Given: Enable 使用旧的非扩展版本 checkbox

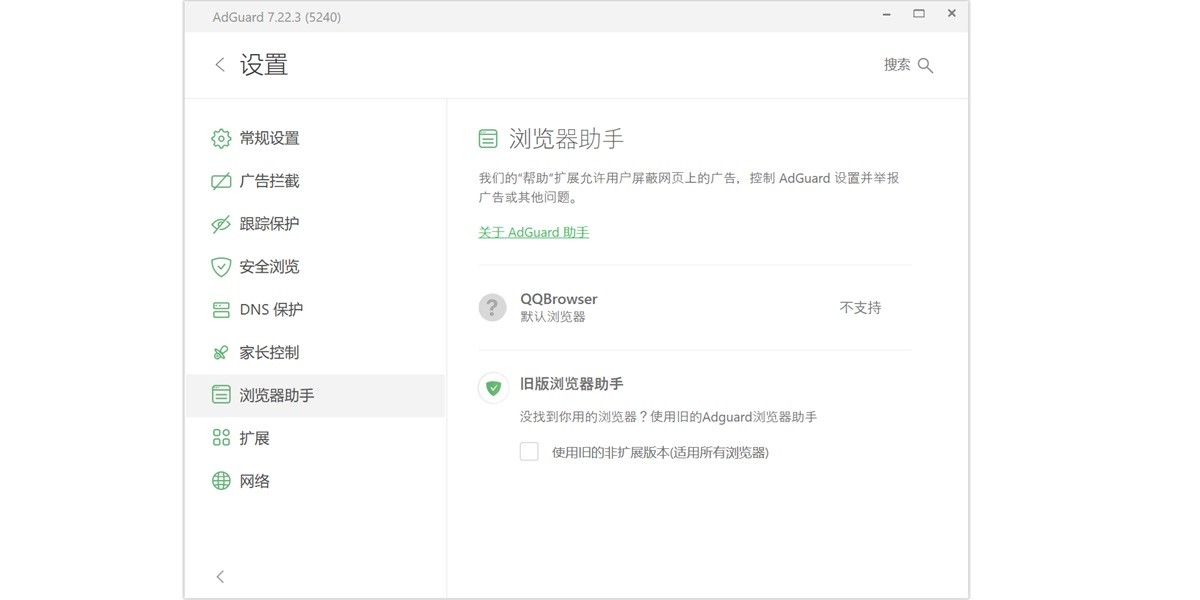Looking at the screenshot, I should (529, 451).
